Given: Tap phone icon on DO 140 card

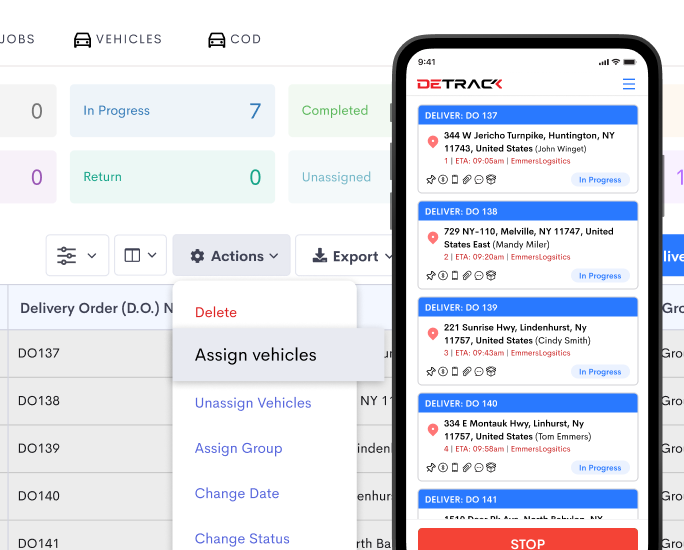Looking at the screenshot, I should coord(455,467).
